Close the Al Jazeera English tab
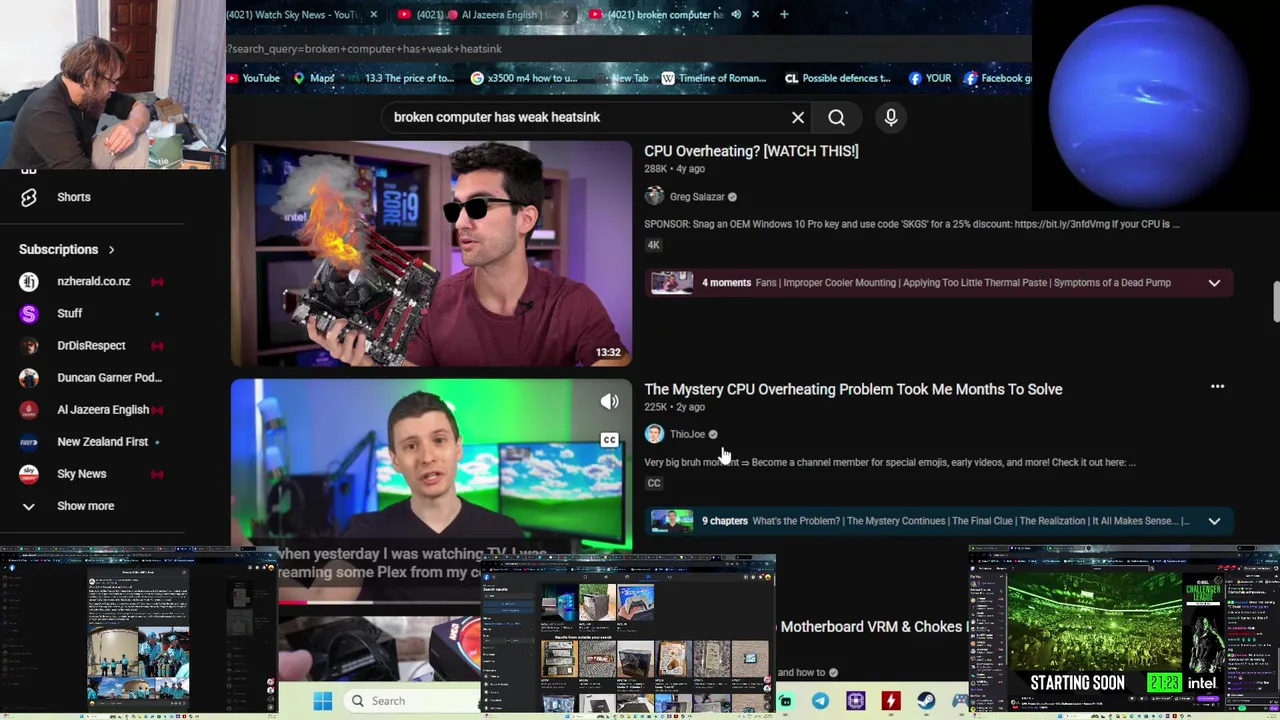The height and width of the screenshot is (720, 1280). [x=565, y=14]
